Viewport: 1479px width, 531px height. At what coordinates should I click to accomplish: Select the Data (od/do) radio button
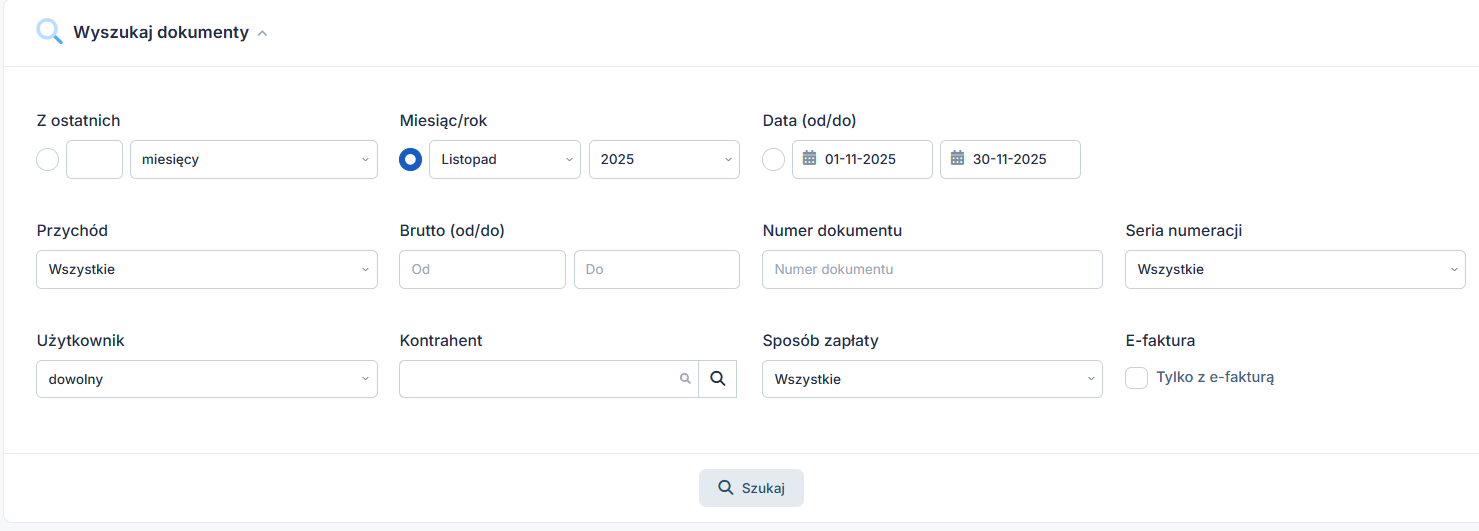click(x=773, y=160)
